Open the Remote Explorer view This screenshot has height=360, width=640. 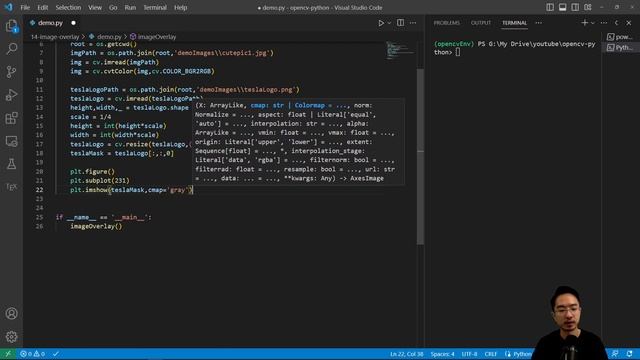(x=11, y=141)
